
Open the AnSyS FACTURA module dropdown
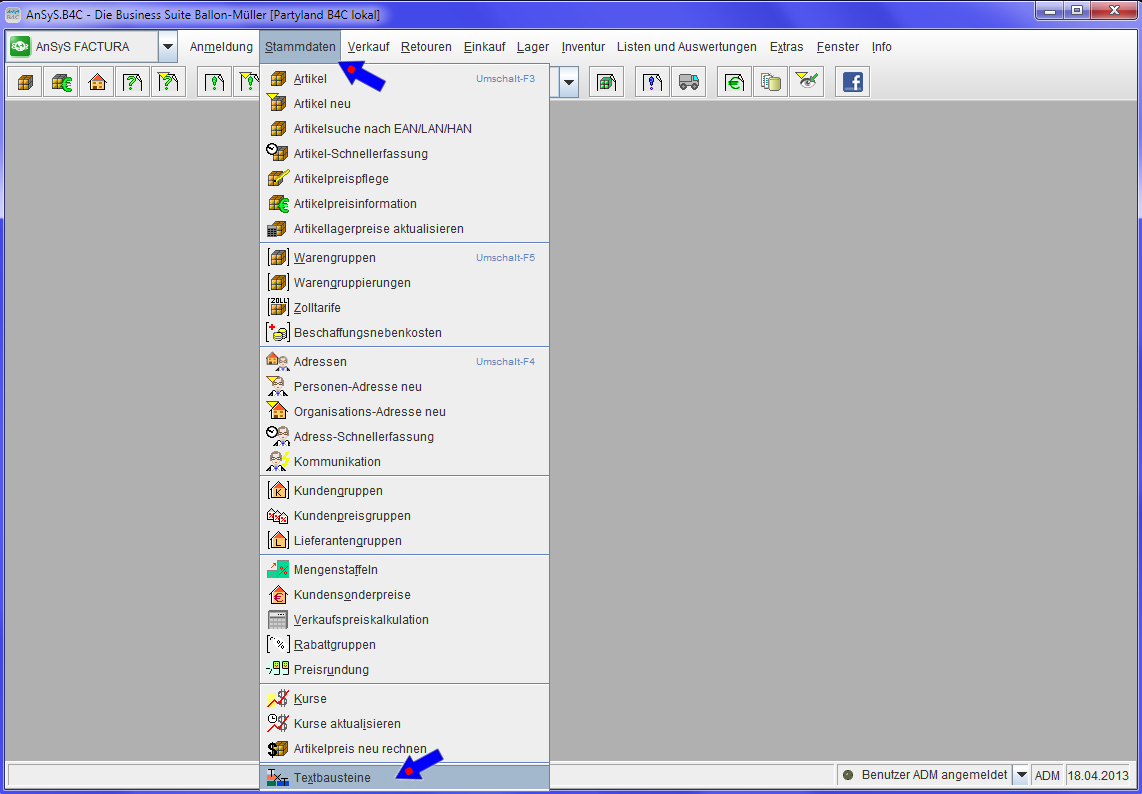coord(167,47)
